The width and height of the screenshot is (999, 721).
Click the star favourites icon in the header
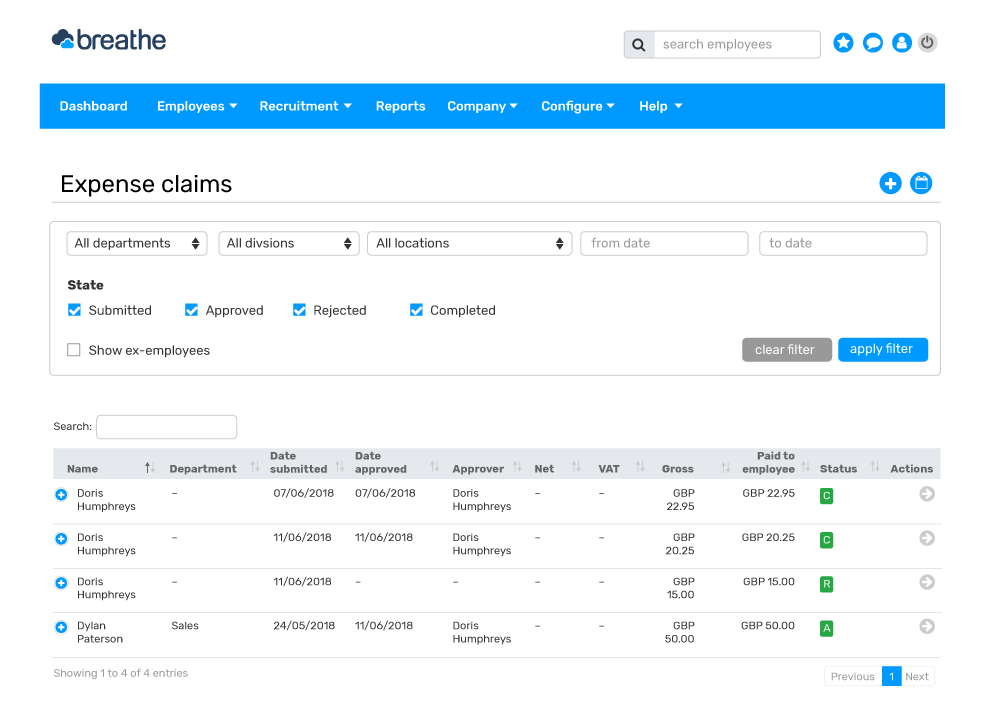pyautogui.click(x=843, y=43)
